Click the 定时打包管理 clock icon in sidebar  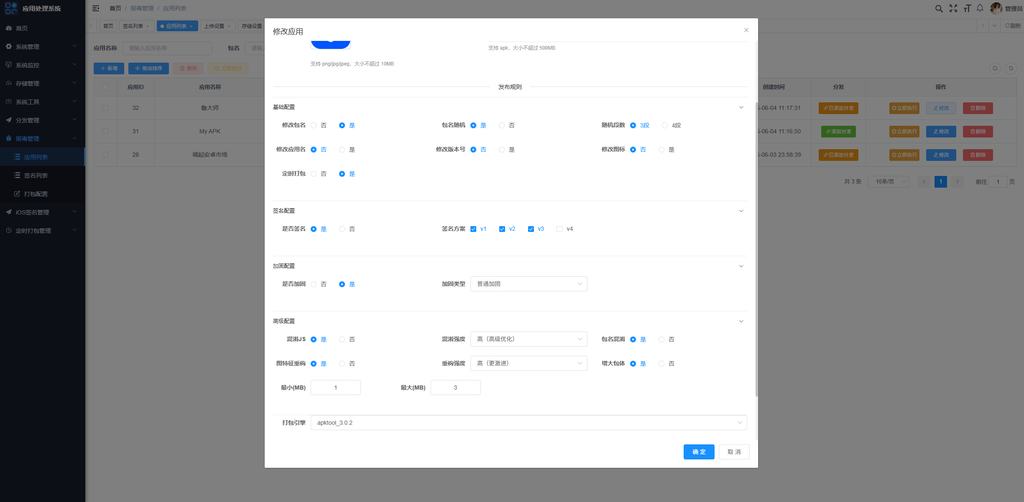(8, 230)
